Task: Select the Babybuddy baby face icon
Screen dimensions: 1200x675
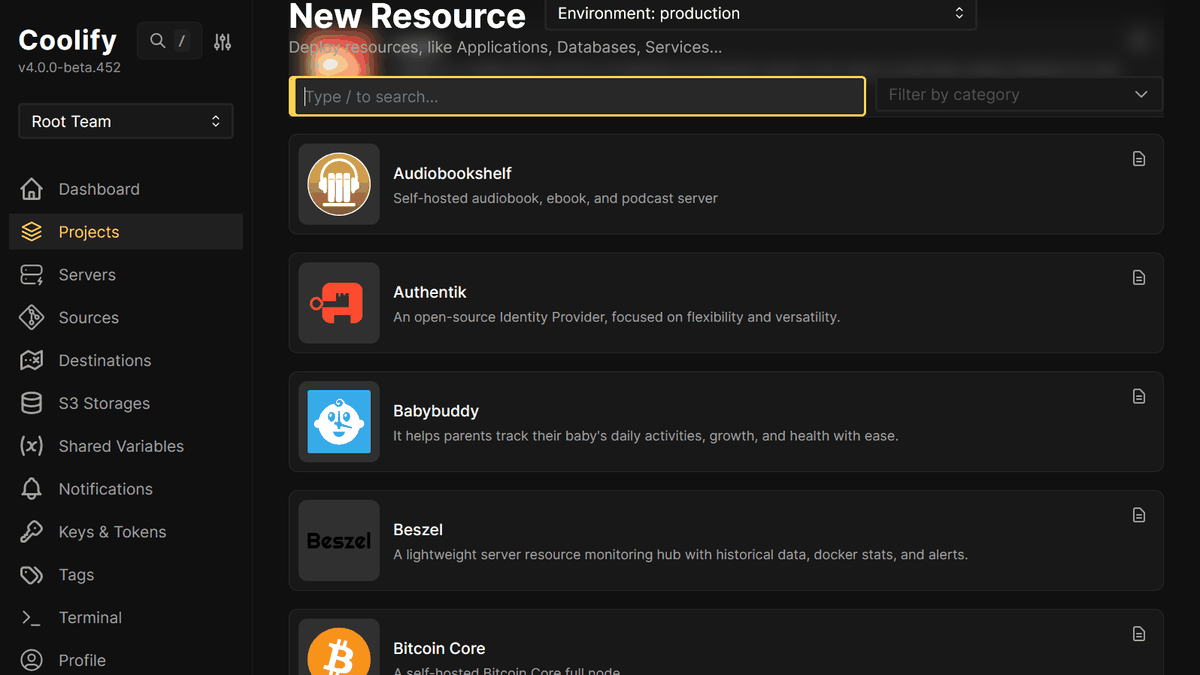Action: tap(339, 422)
